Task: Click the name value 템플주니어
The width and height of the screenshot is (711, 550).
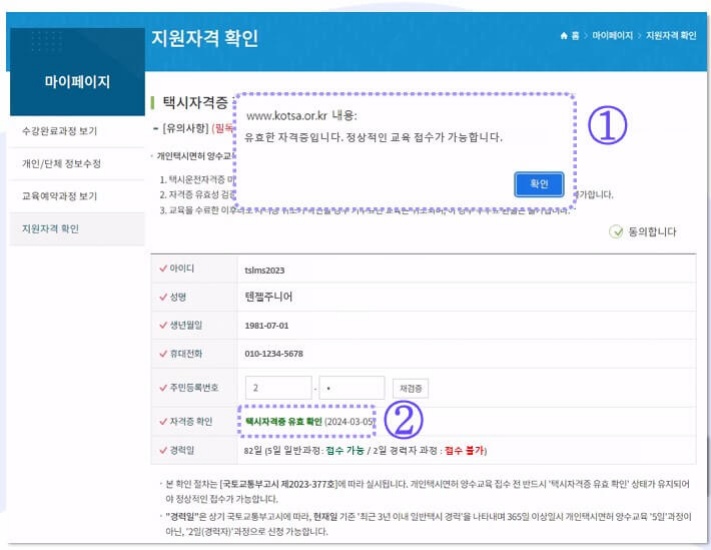Action: click(268, 297)
